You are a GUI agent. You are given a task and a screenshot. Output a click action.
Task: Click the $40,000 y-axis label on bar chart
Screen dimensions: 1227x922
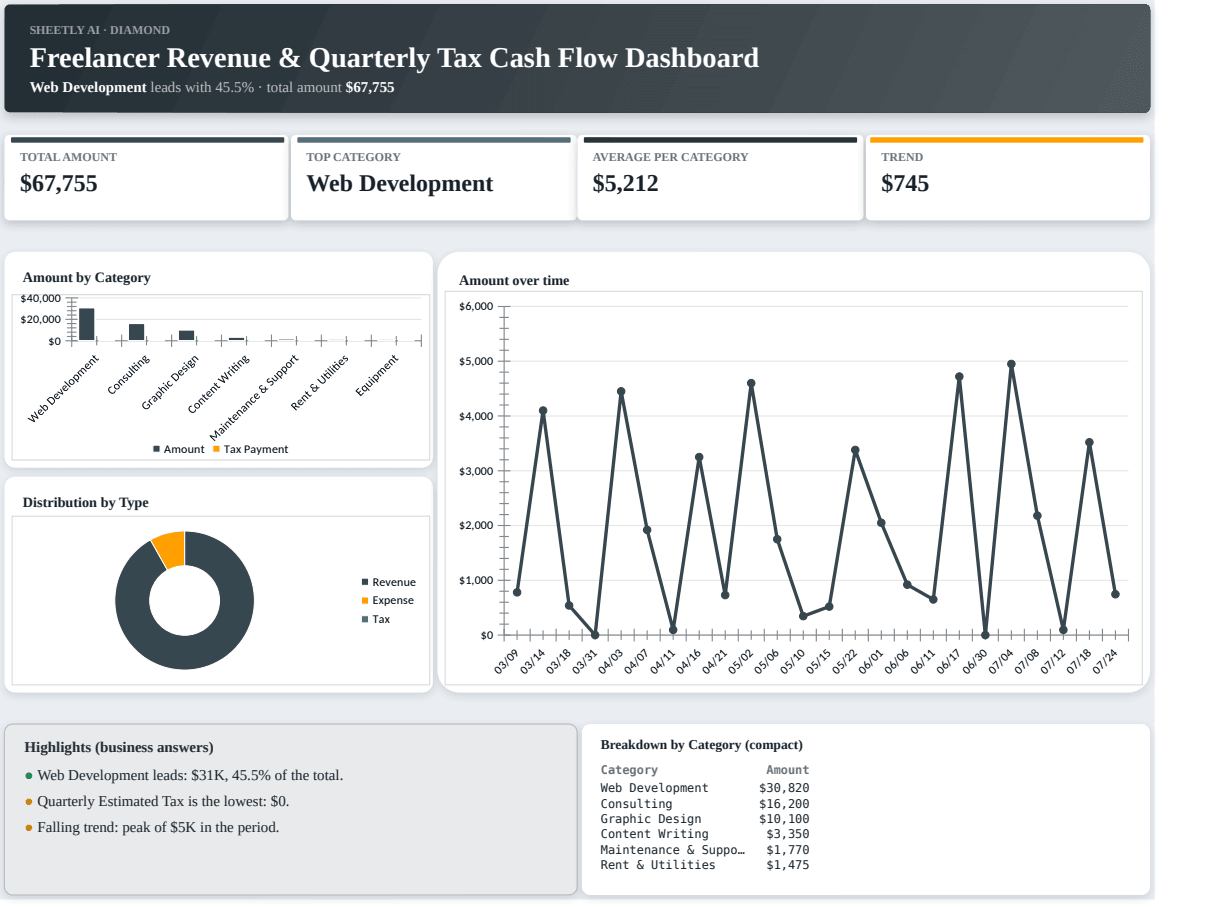point(41,298)
